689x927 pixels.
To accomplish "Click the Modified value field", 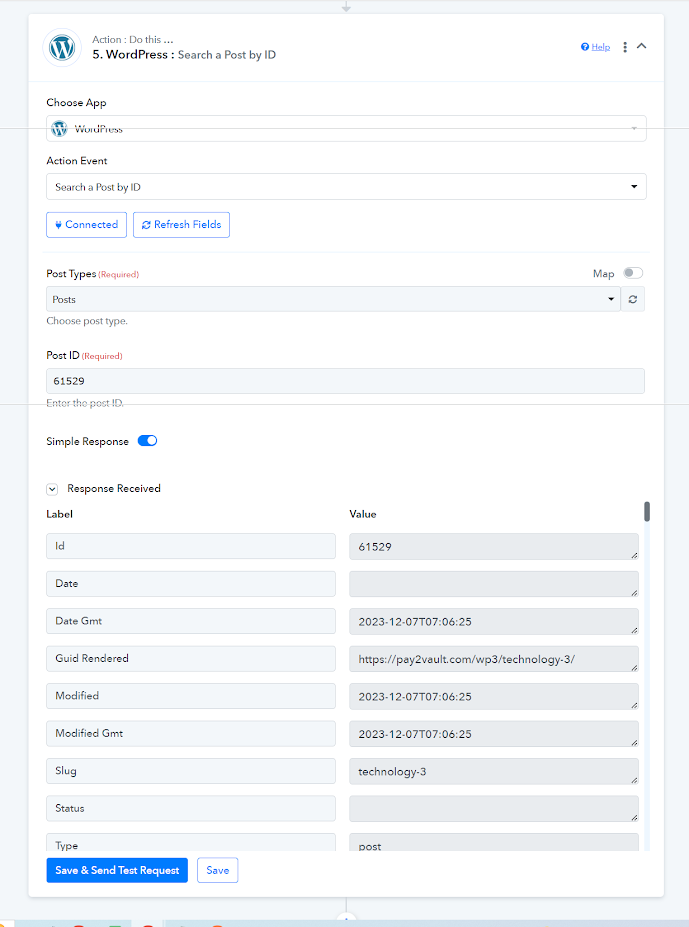I will (494, 696).
